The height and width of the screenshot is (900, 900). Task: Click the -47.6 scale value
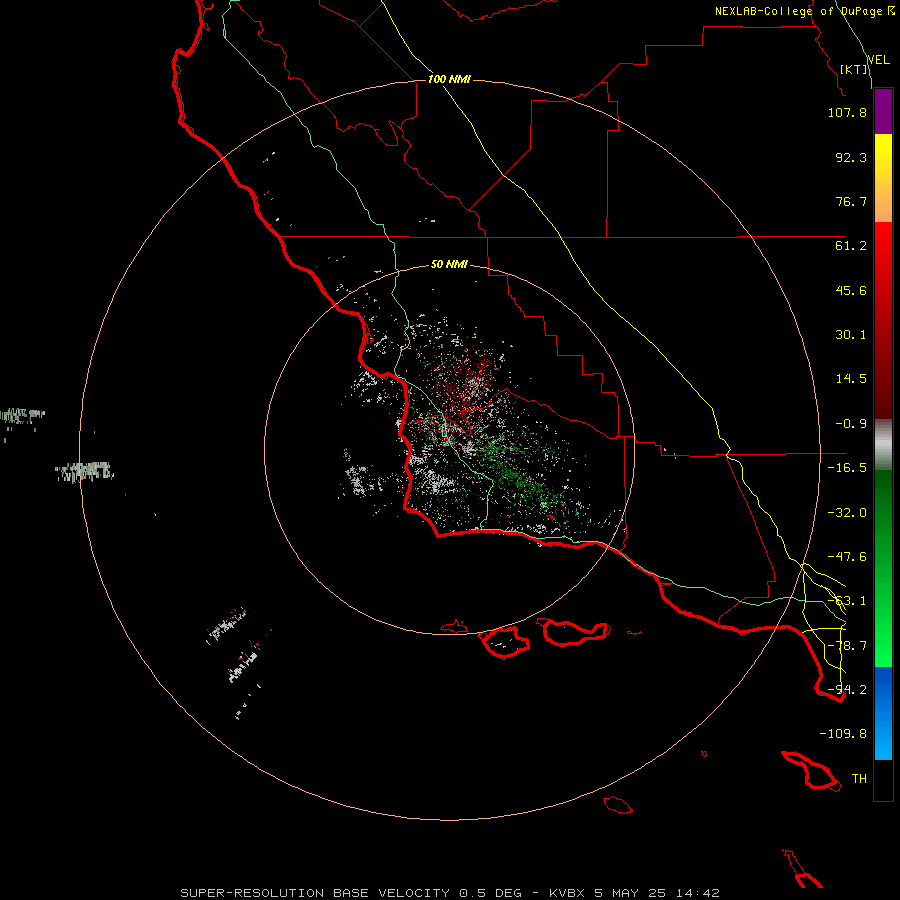coord(847,557)
